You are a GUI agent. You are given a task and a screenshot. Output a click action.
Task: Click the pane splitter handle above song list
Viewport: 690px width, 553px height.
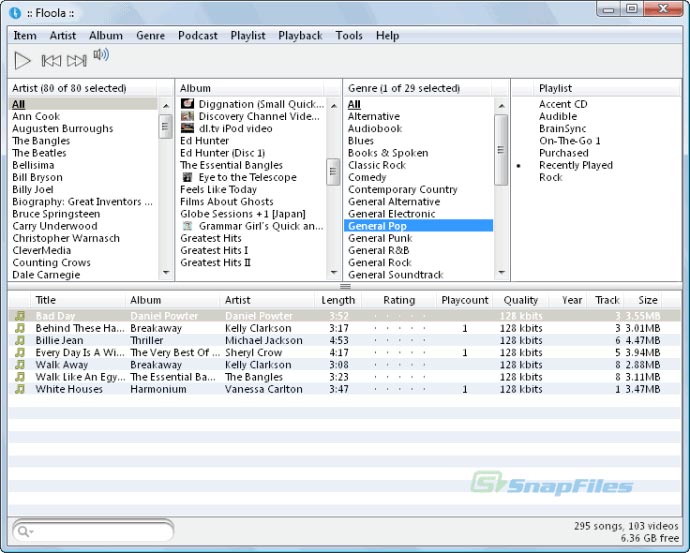point(345,287)
